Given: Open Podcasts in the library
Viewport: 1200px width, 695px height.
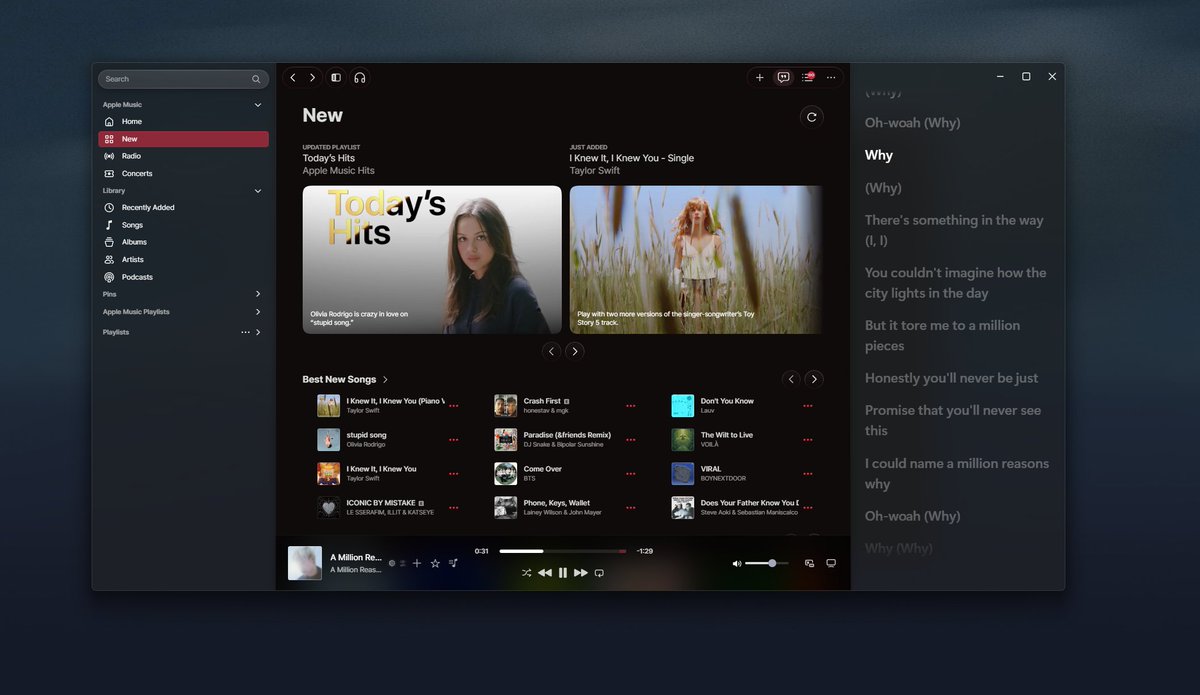Looking at the screenshot, I should coord(183,277).
